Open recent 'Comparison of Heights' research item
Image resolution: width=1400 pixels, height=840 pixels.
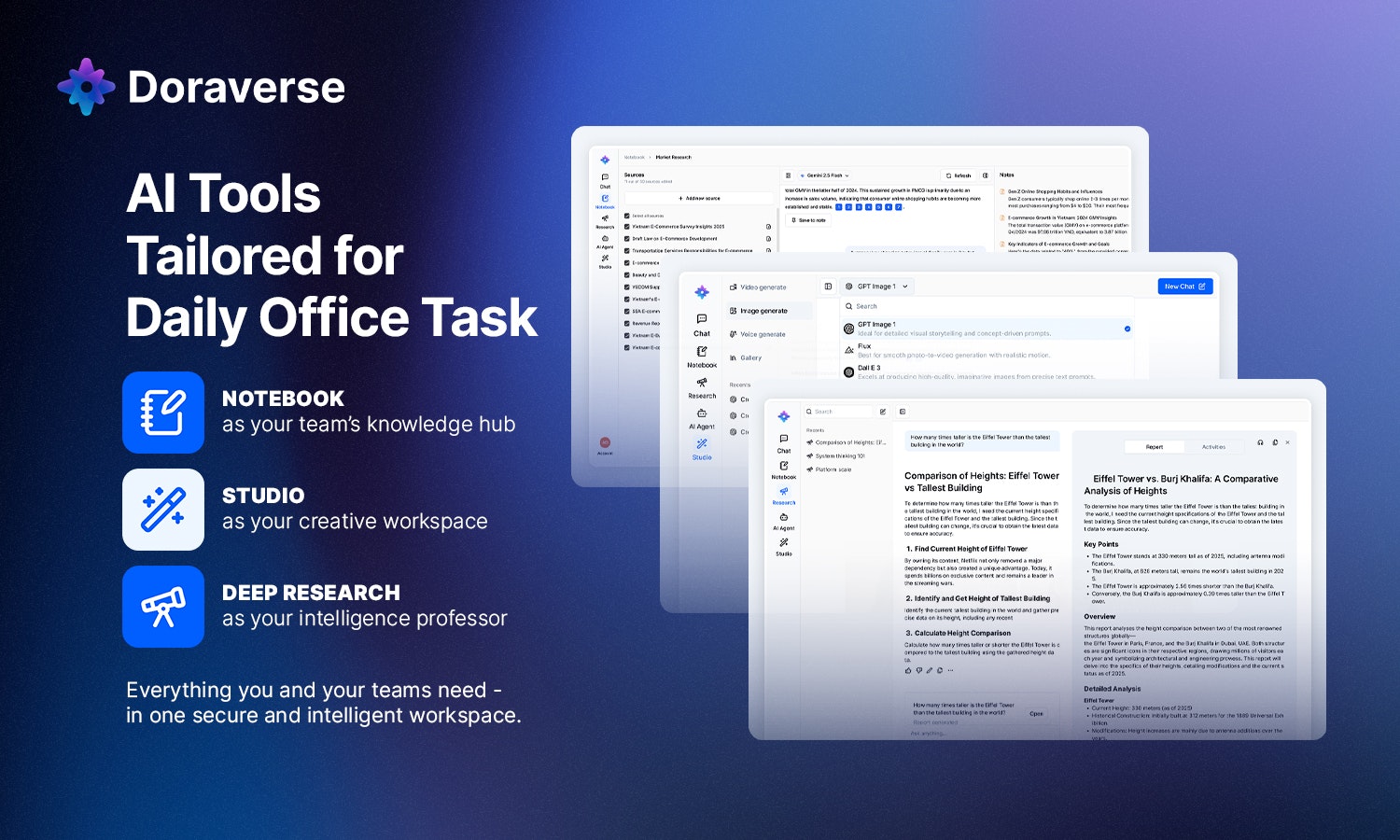point(847,442)
